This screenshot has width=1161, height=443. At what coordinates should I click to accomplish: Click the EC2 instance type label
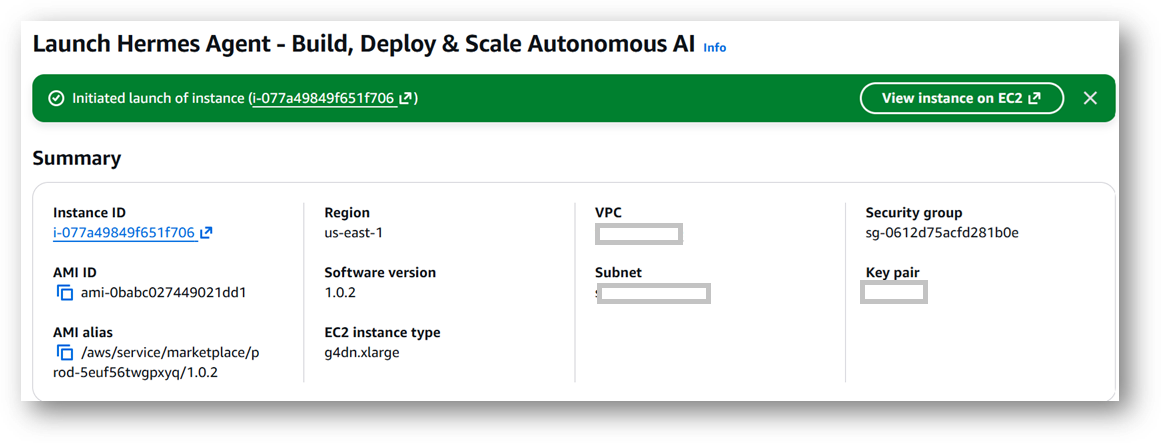point(382,333)
